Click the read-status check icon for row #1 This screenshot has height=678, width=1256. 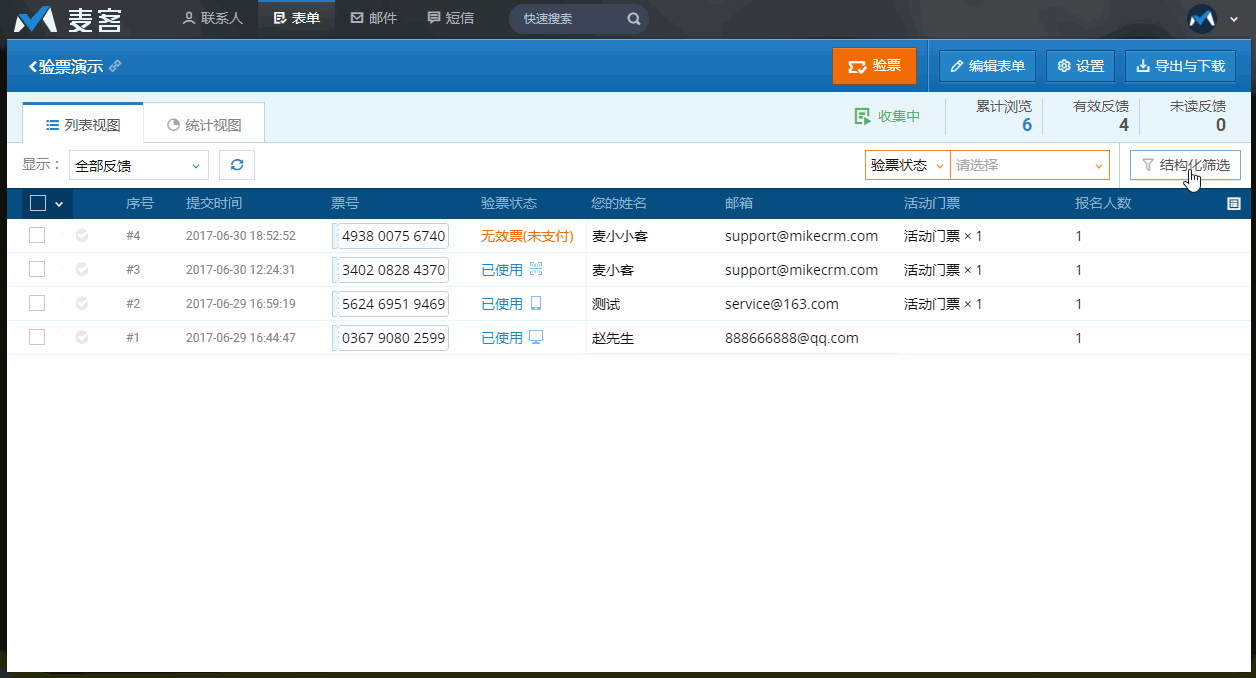click(82, 338)
